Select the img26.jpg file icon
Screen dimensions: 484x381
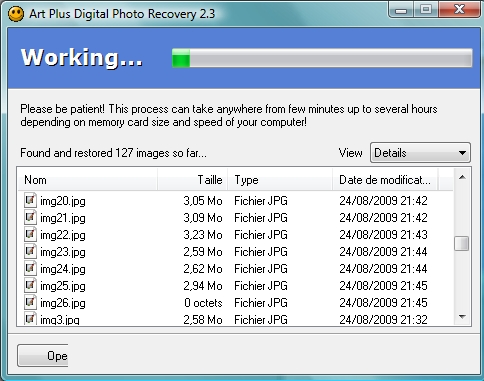(30, 302)
